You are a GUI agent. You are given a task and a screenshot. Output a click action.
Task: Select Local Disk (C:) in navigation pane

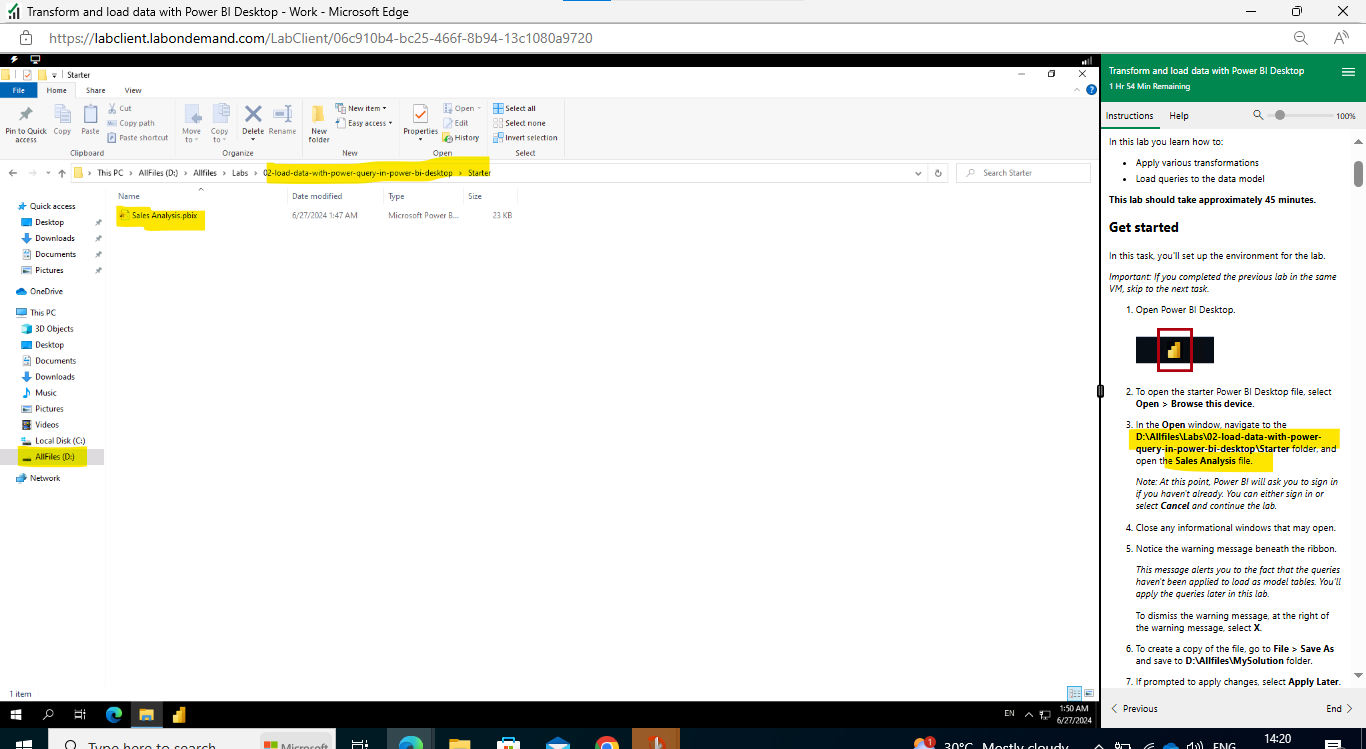click(60, 441)
